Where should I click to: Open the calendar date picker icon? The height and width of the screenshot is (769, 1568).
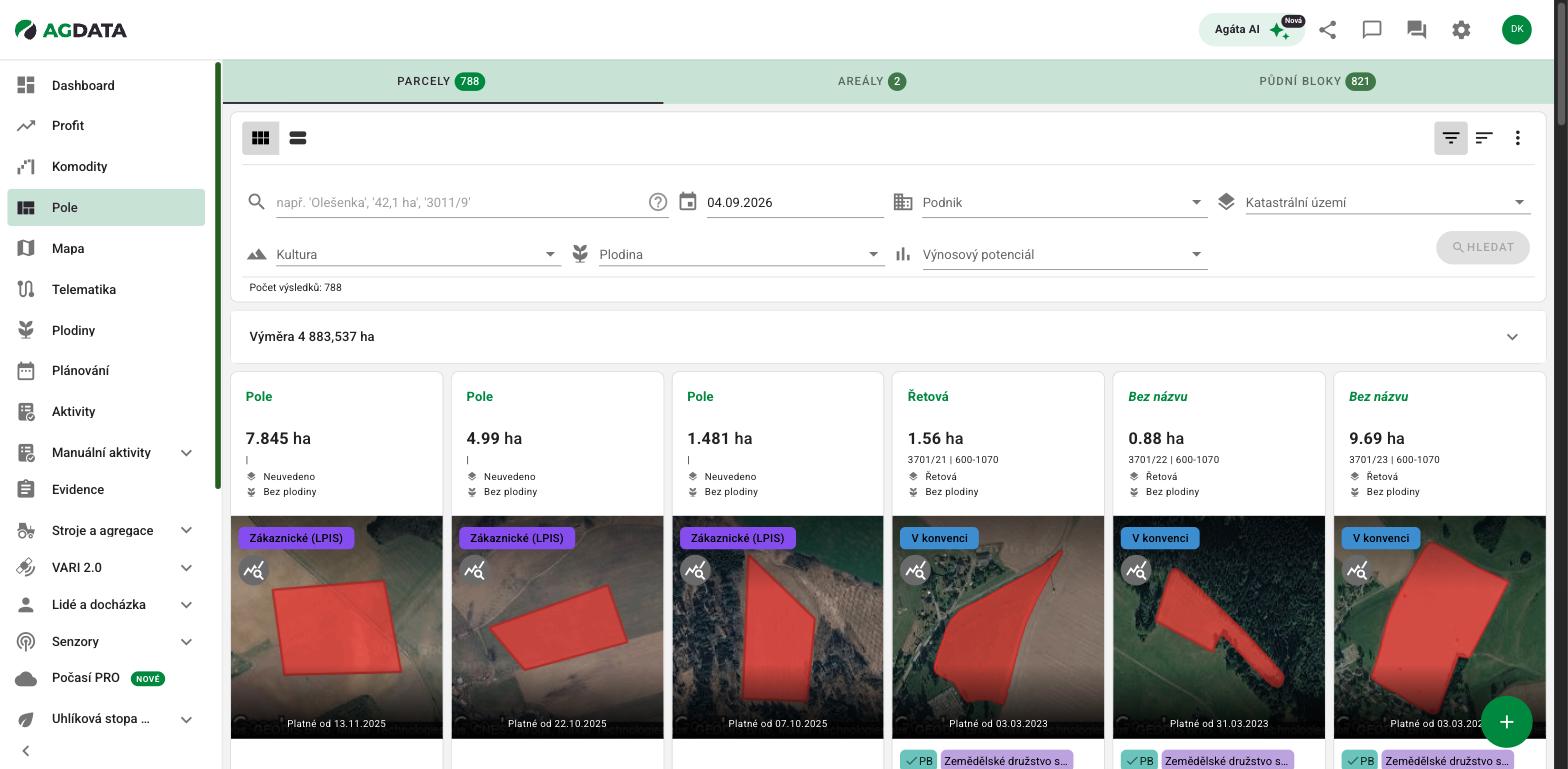688,202
